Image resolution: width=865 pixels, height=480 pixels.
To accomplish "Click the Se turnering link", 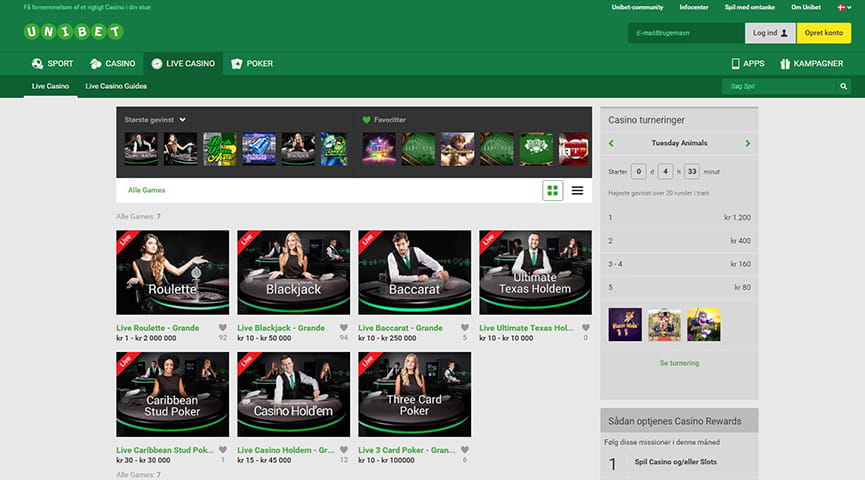I will 679,363.
